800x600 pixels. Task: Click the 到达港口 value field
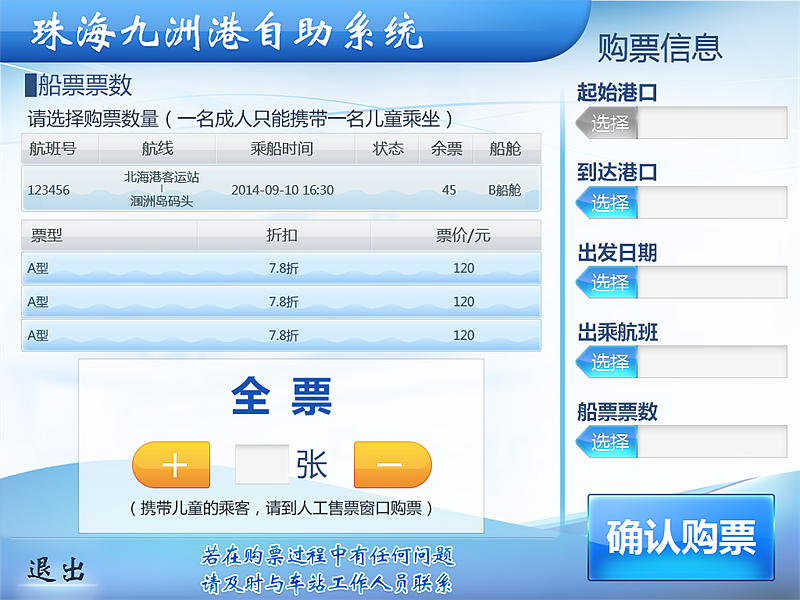pos(712,203)
